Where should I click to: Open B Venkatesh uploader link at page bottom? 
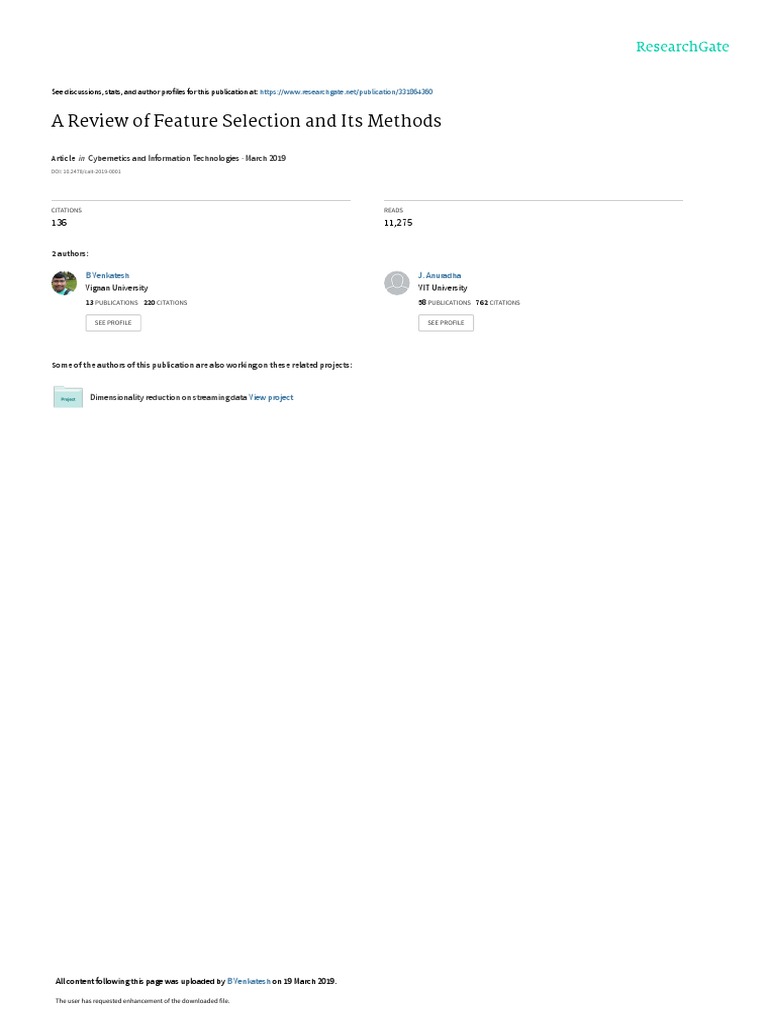tap(248, 982)
